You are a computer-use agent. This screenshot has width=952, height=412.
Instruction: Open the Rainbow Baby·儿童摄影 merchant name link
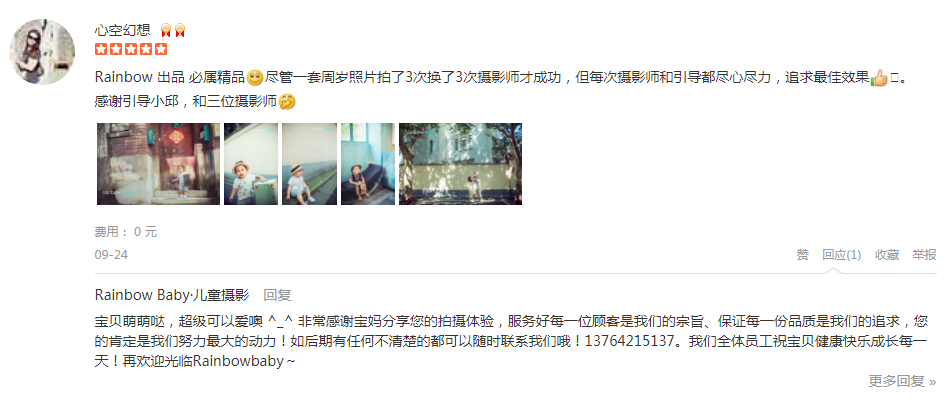coord(172,295)
